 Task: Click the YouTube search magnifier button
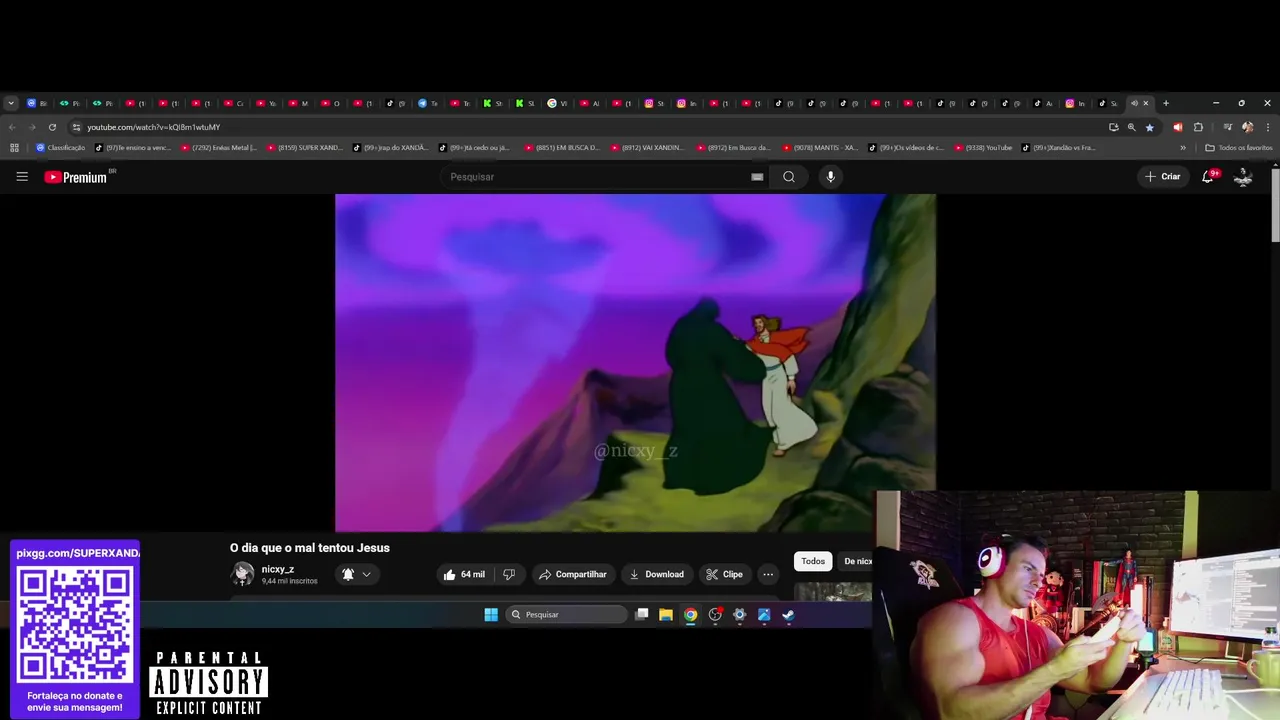(789, 177)
